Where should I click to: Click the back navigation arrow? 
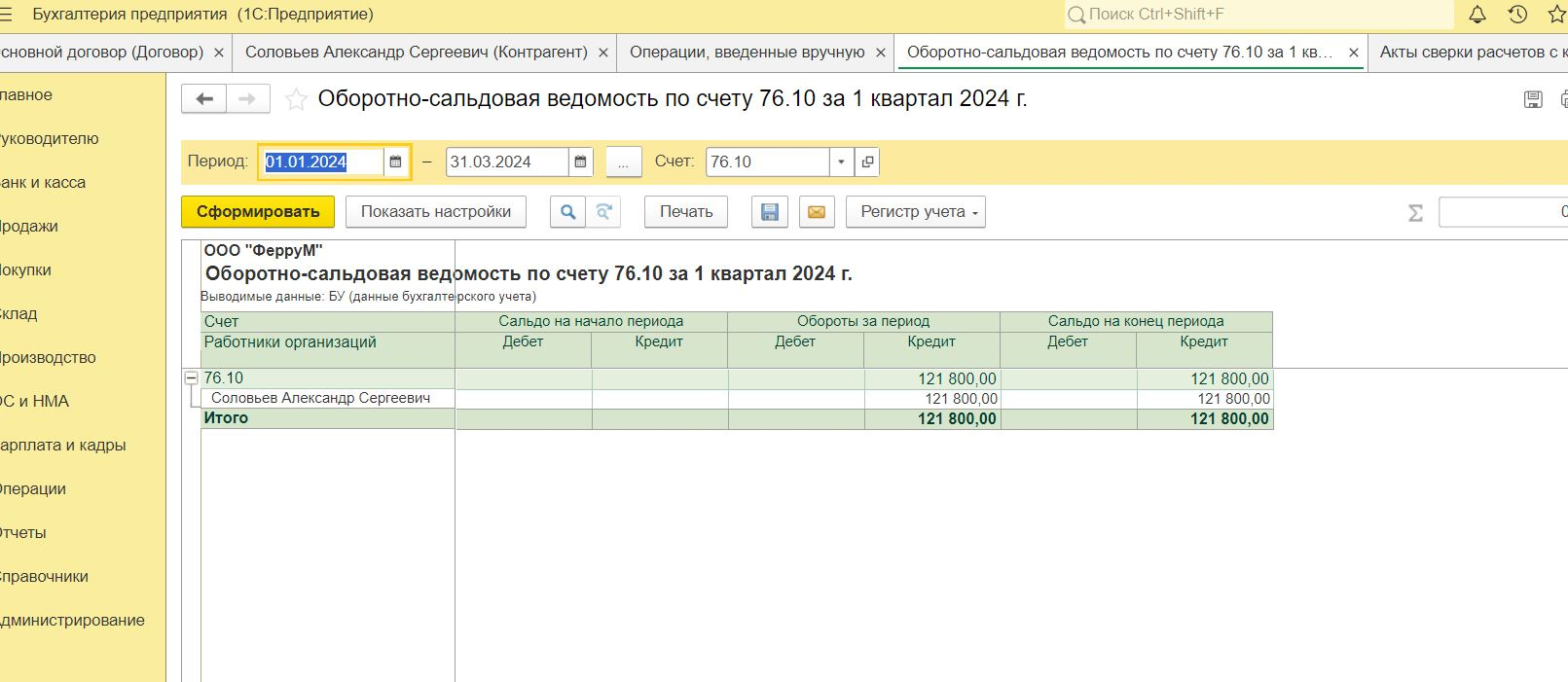point(204,99)
